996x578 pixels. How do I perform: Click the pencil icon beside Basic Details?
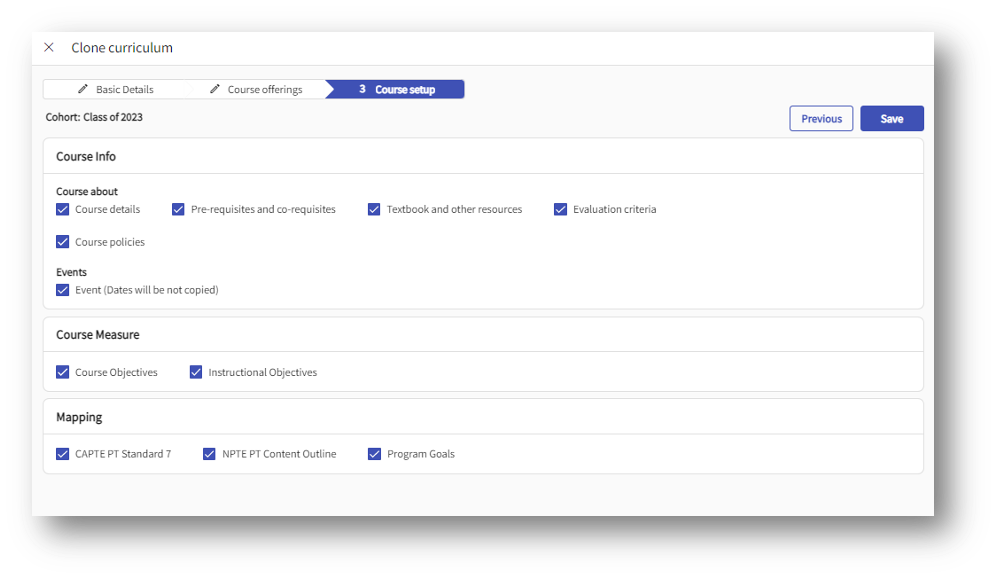pos(83,89)
